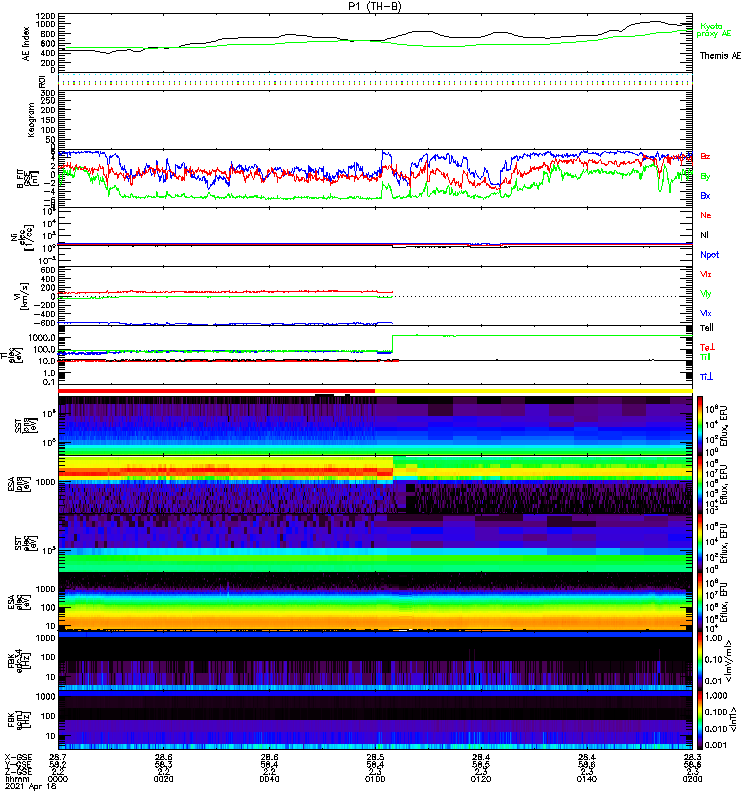Click the ESA electrons Eflux colorbar
This screenshot has width=750, height=800.
coord(700,602)
